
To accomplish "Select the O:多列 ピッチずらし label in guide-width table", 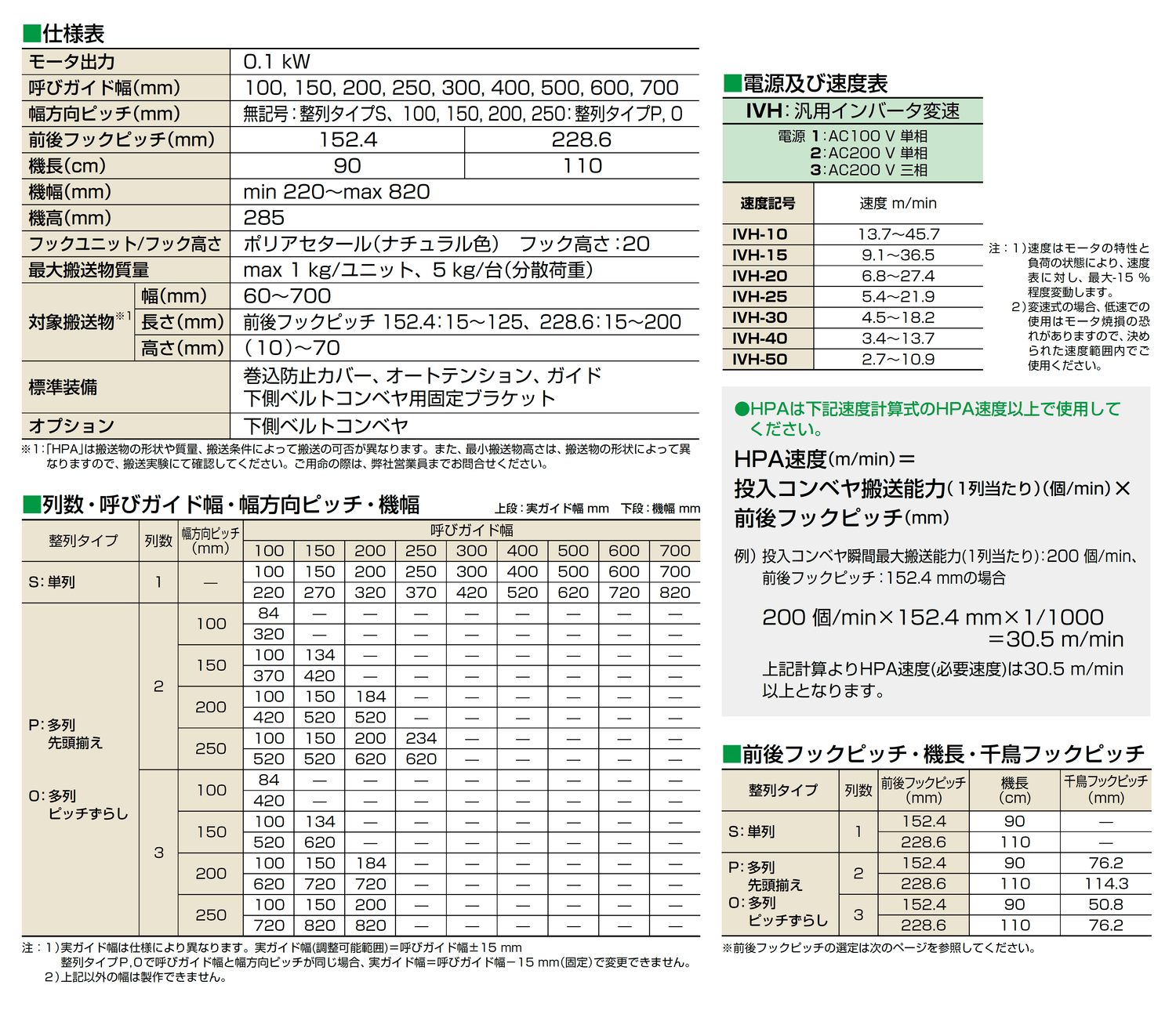I will click(x=78, y=805).
